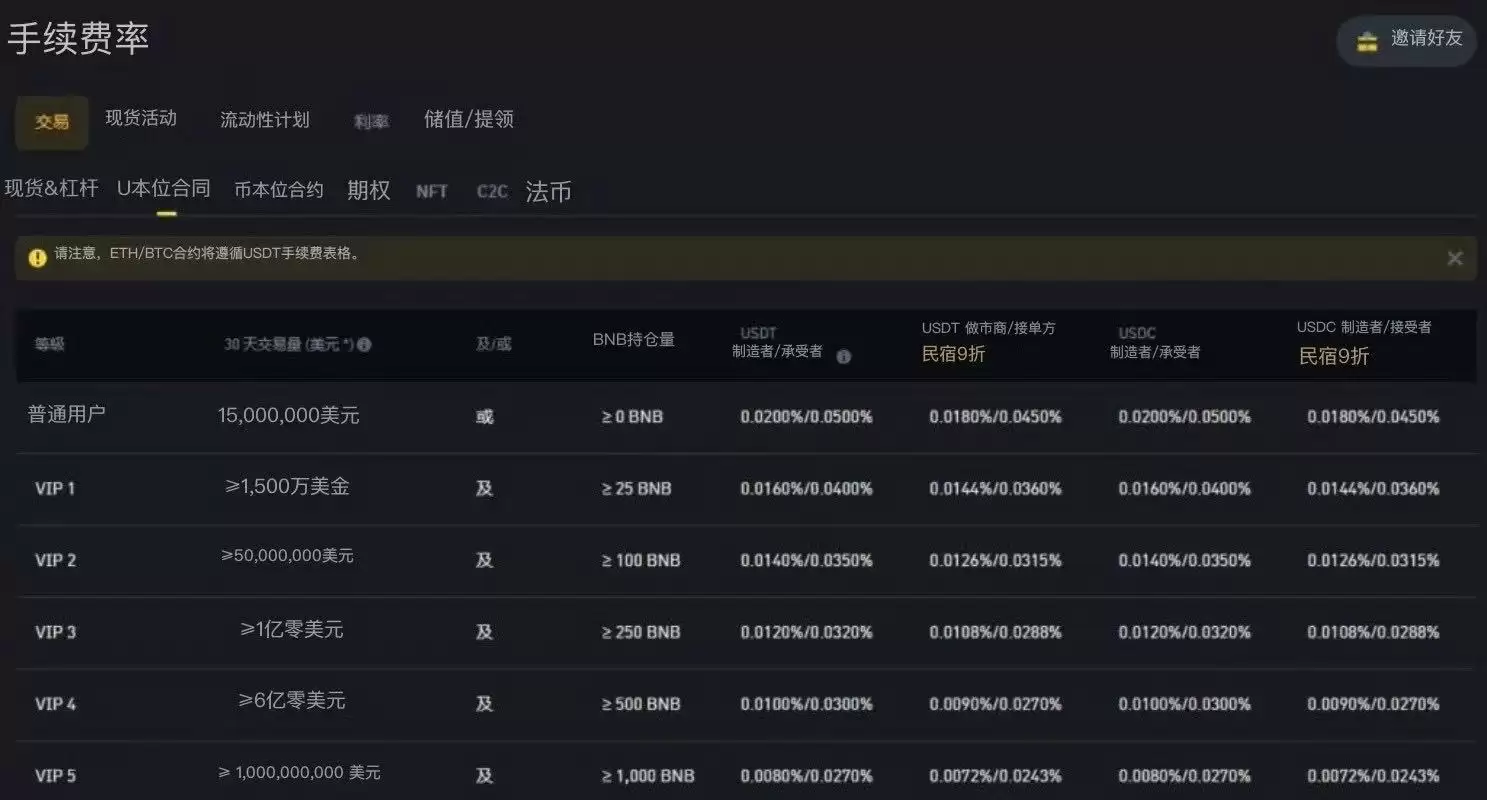Click the warning icon in the notice banner
Image resolution: width=1487 pixels, height=800 pixels.
[38, 257]
